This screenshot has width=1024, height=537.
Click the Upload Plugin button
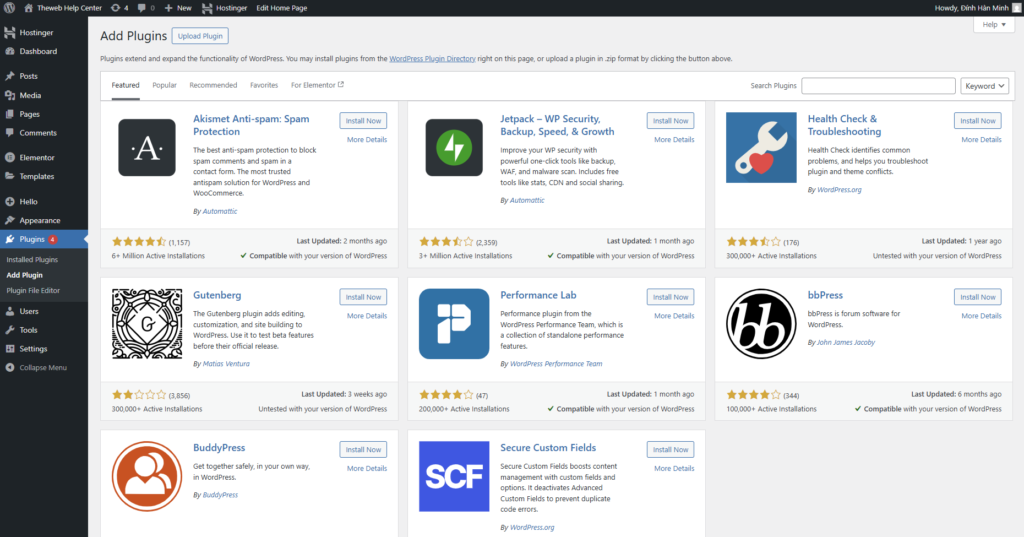(200, 36)
